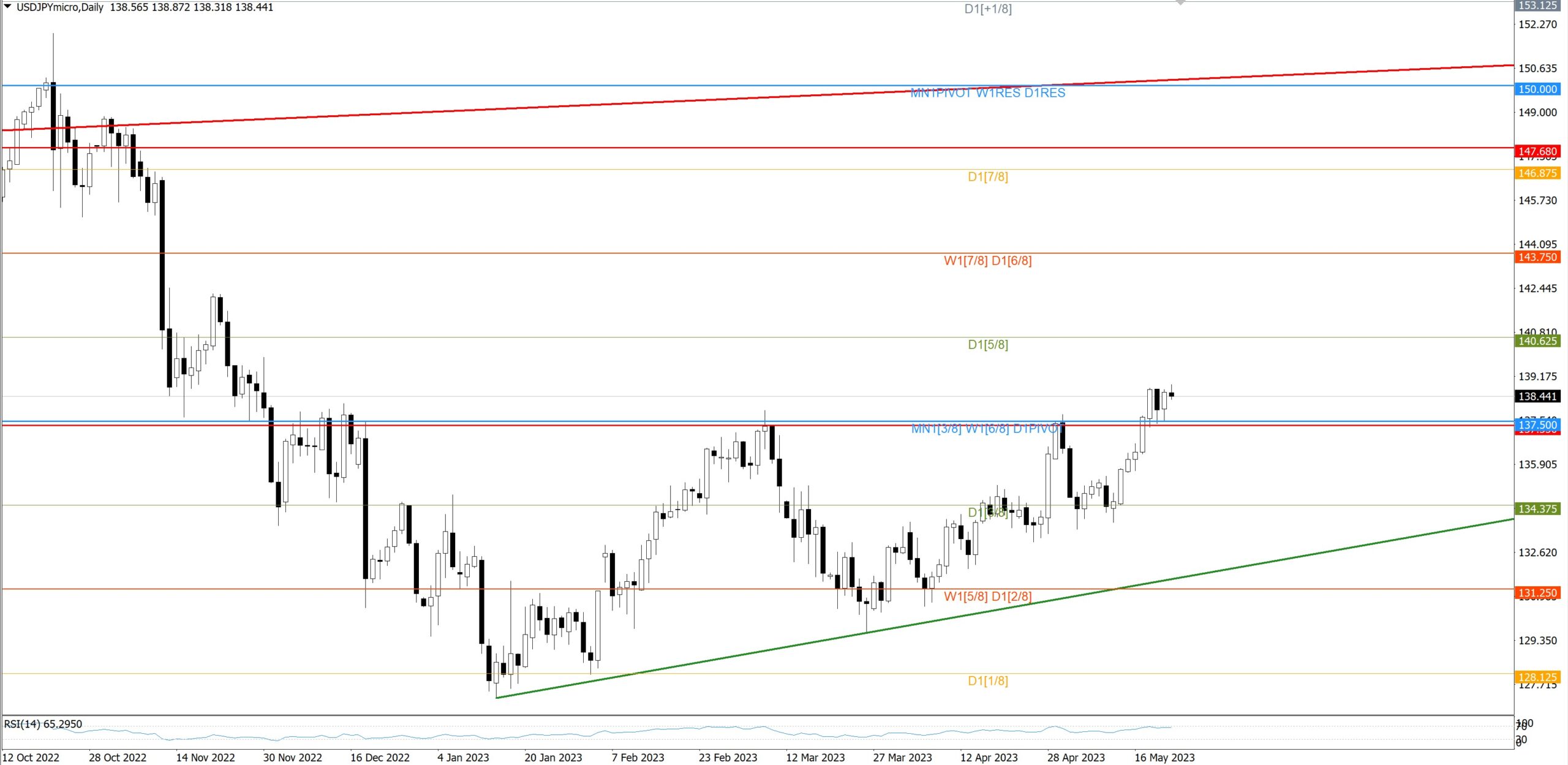Select the orange 143.750 price tag
1568x765 pixels.
pyautogui.click(x=1537, y=257)
